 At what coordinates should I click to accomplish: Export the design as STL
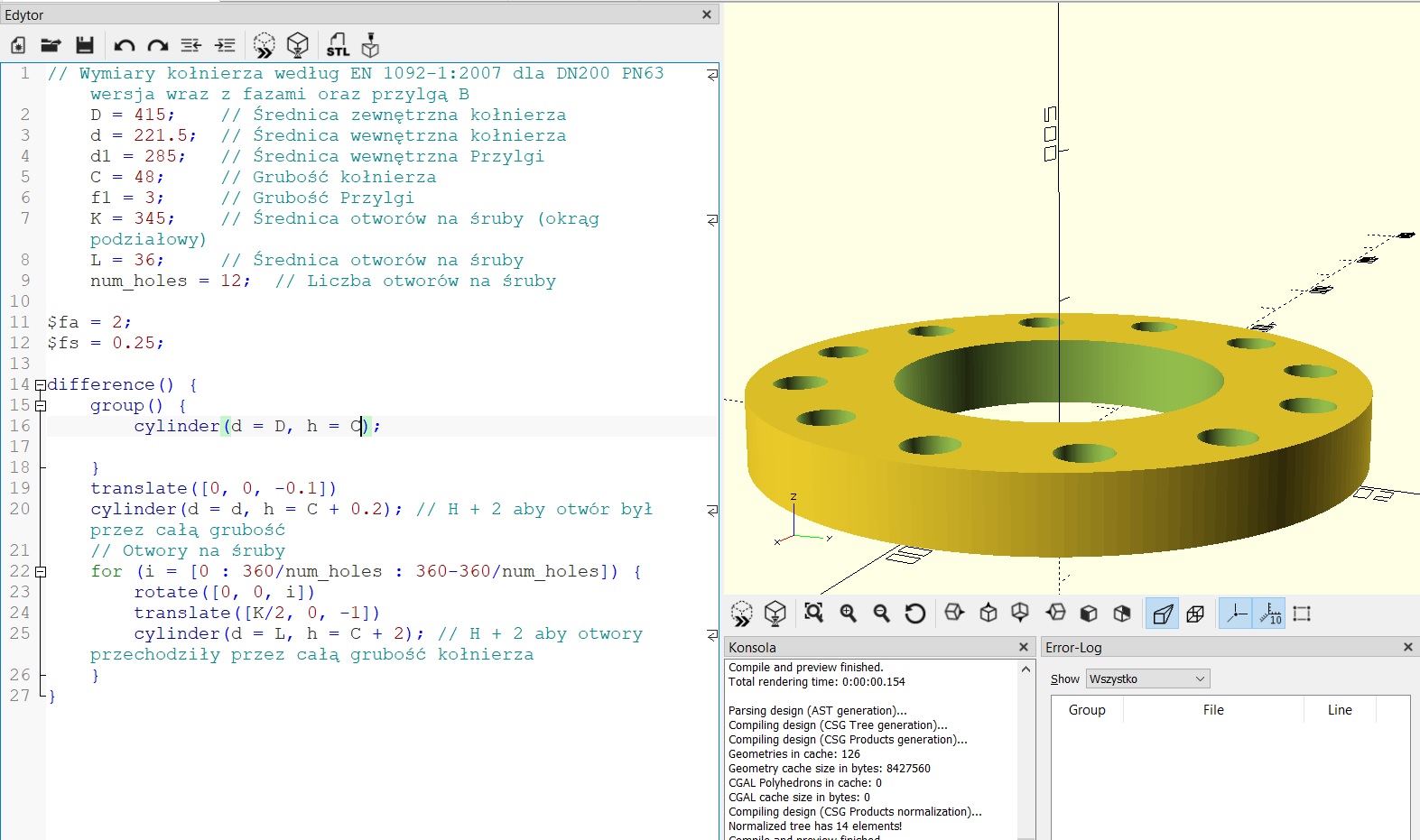(338, 45)
